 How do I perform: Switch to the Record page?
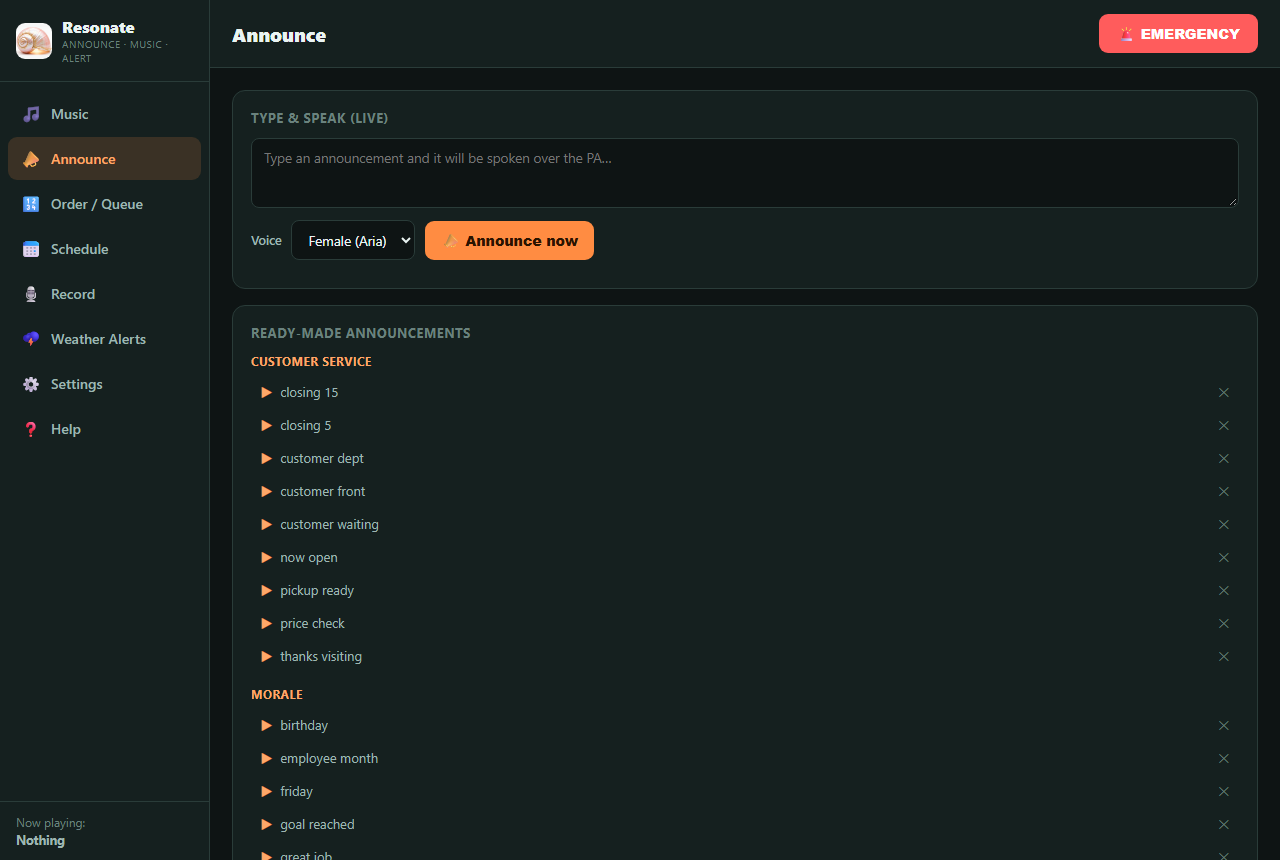coord(104,294)
